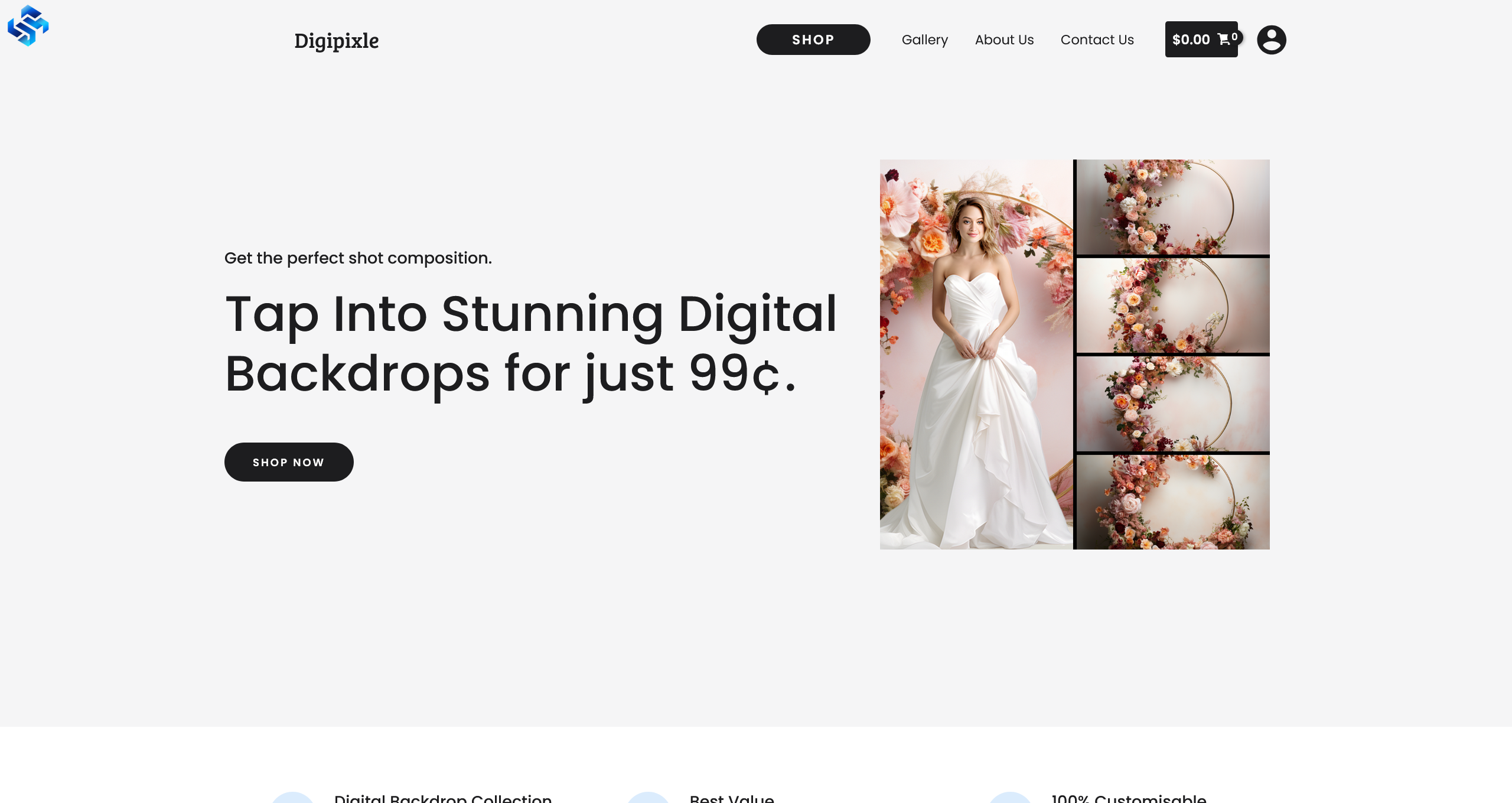Open the shopping cart icon
The image size is (1512, 803).
point(1223,40)
